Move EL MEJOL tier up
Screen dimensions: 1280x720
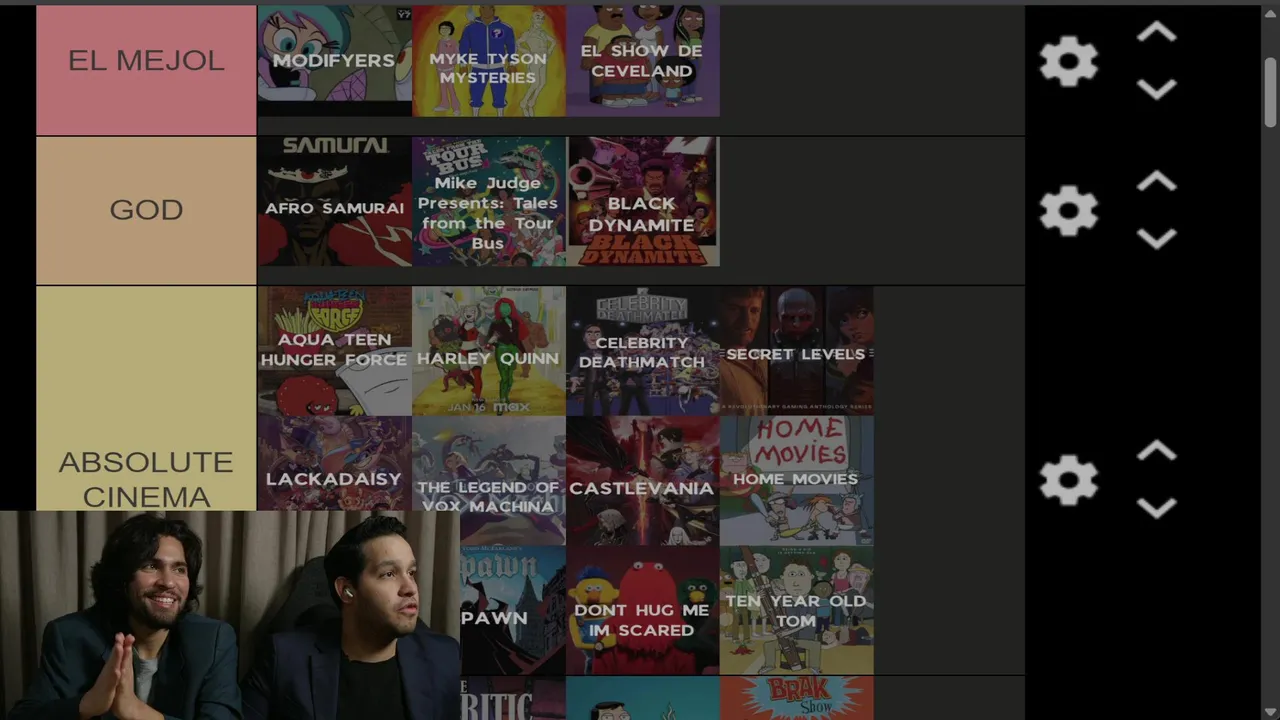pyautogui.click(x=1156, y=33)
